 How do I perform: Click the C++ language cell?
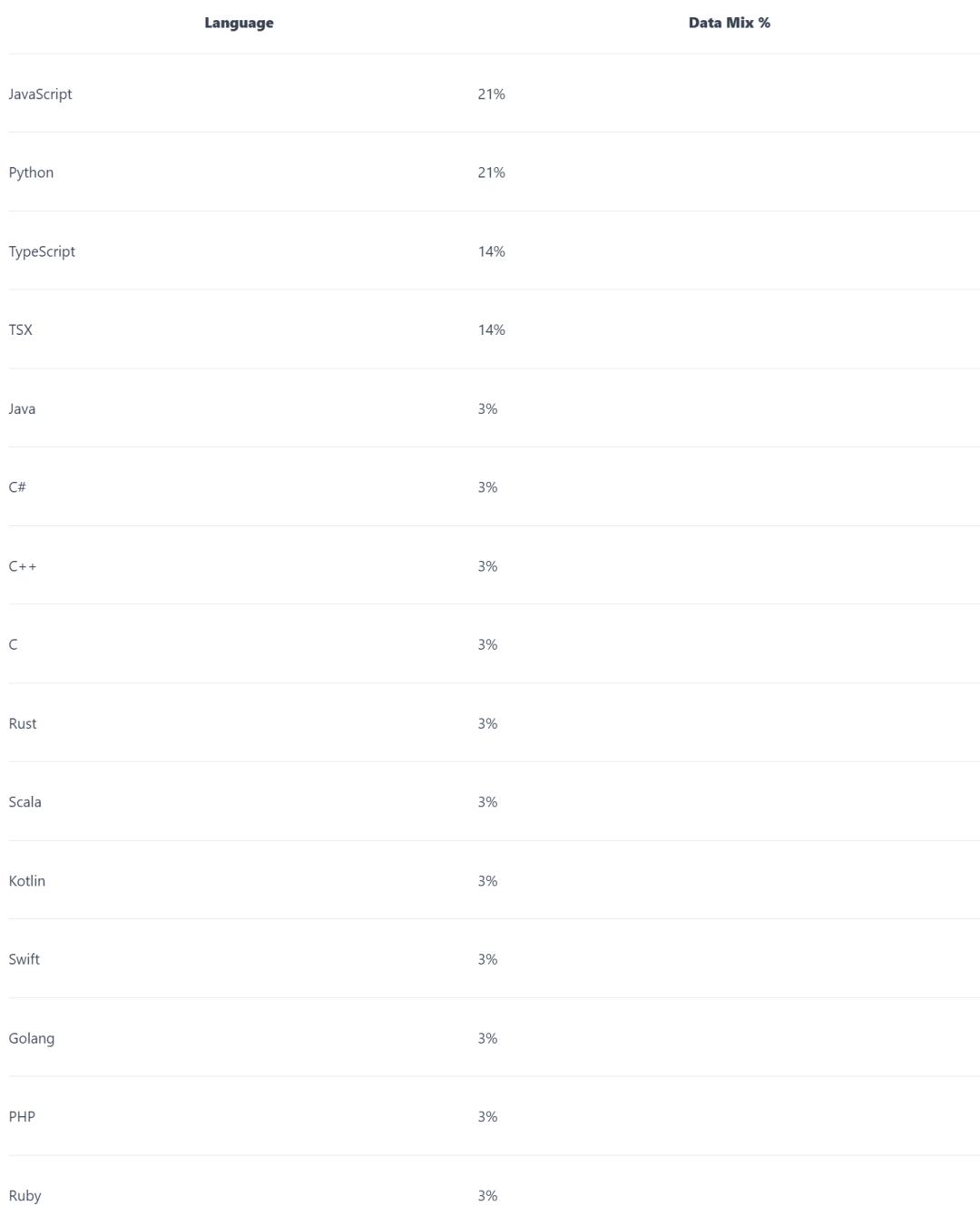pyautogui.click(x=23, y=566)
